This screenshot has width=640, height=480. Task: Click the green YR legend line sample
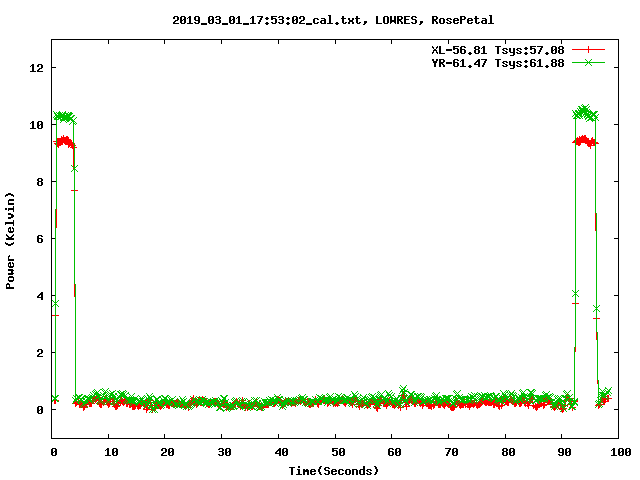pyautogui.click(x=588, y=62)
